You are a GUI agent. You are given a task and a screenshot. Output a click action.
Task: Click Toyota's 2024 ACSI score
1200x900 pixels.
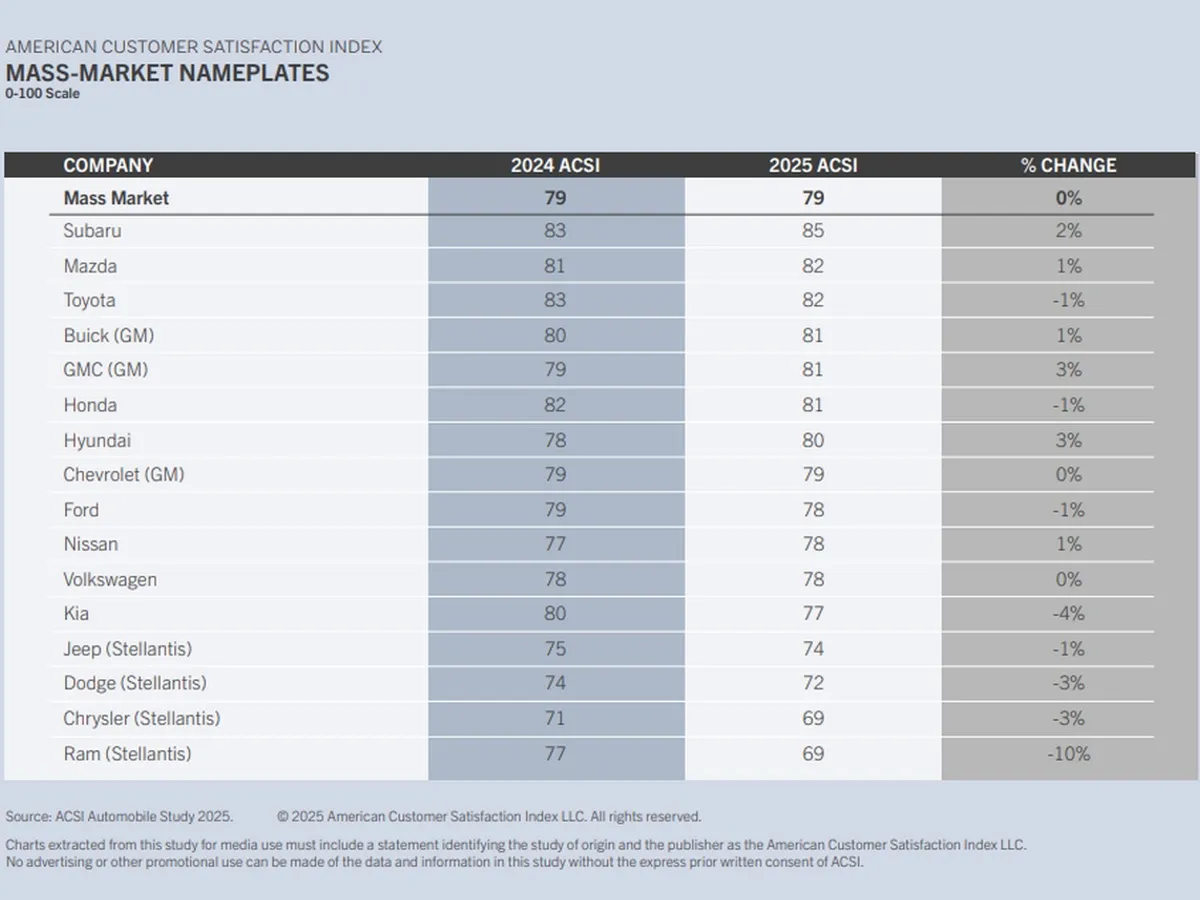tap(555, 300)
